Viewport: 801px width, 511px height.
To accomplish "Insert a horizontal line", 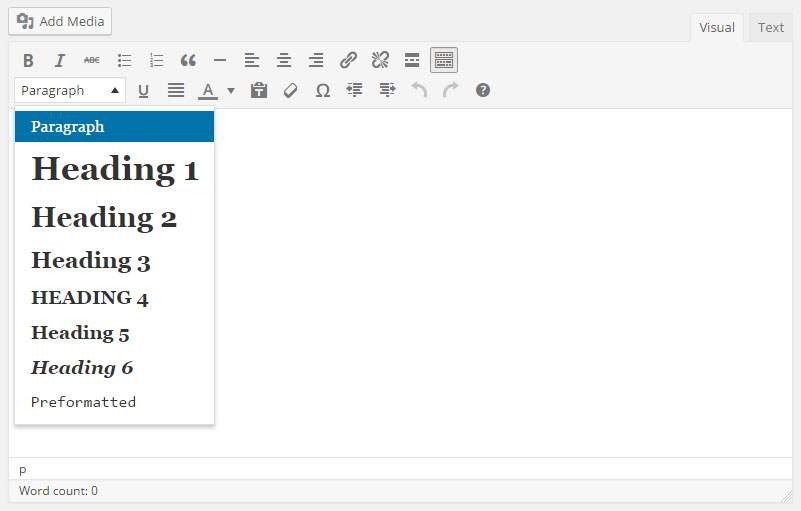I will coord(220,60).
